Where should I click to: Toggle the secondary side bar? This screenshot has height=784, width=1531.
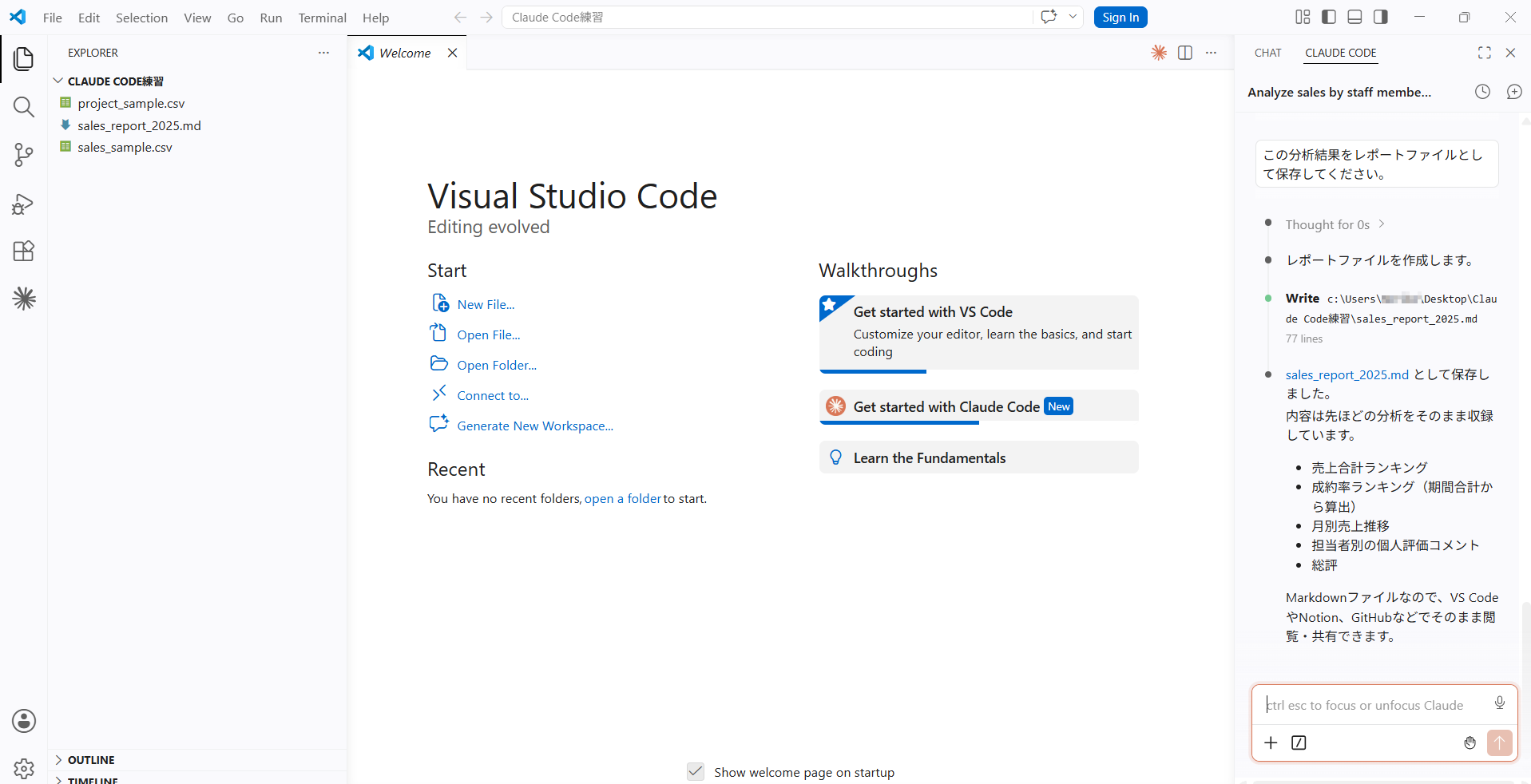[x=1381, y=17]
